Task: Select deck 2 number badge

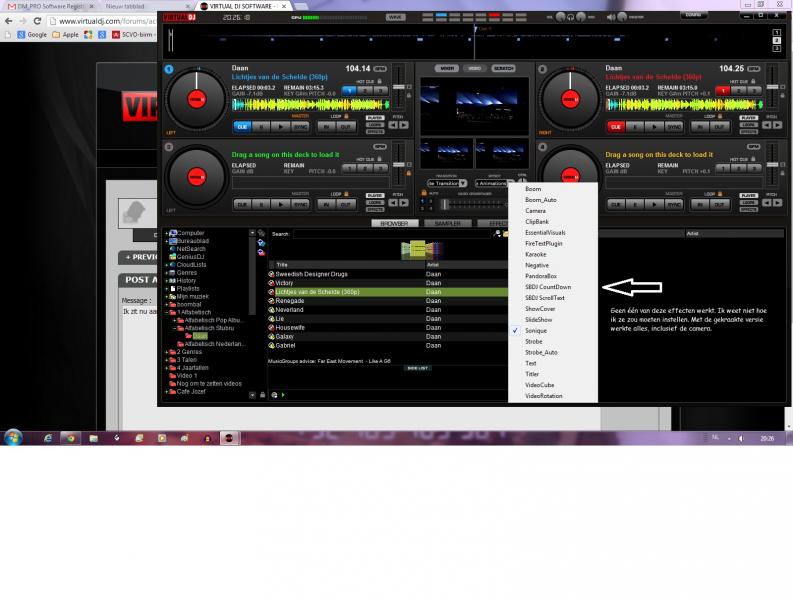Action: coord(542,69)
